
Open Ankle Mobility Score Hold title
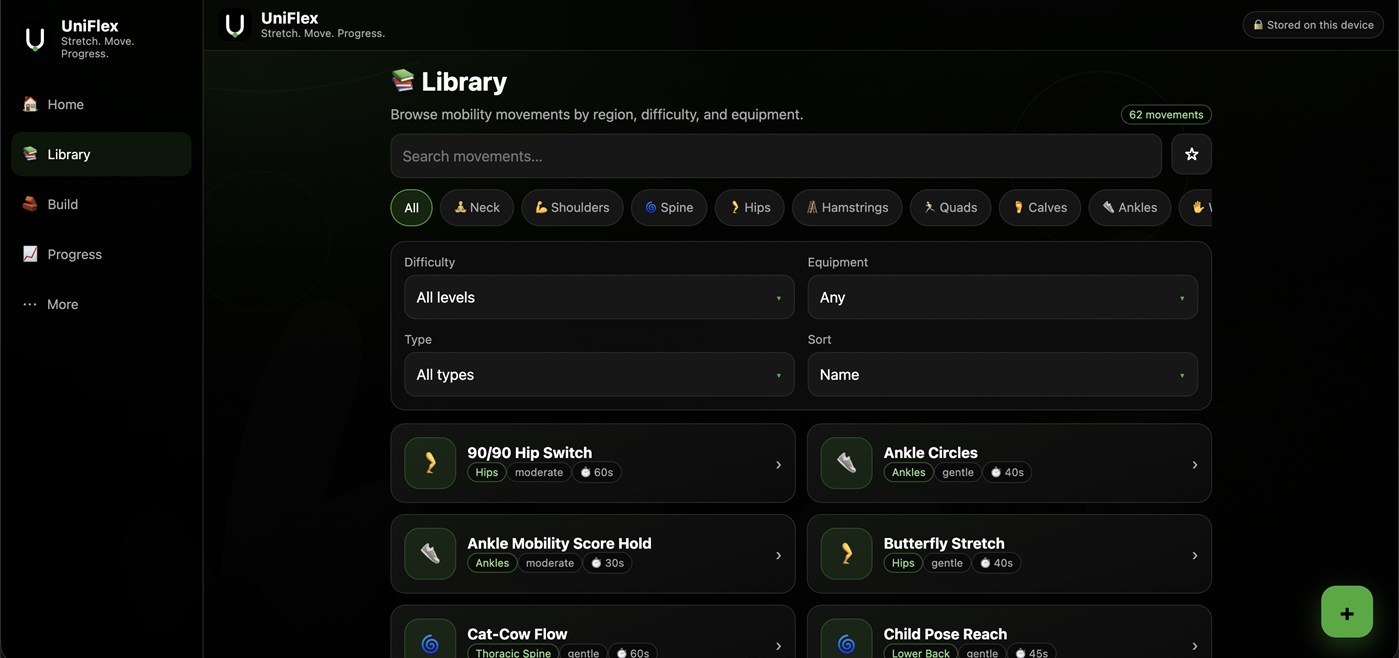(559, 543)
